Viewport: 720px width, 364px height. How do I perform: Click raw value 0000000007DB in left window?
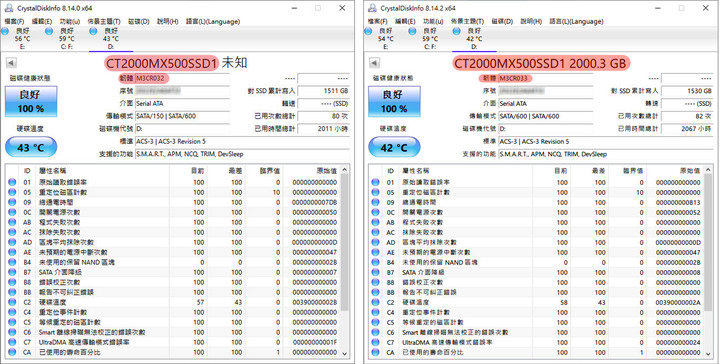coord(315,202)
